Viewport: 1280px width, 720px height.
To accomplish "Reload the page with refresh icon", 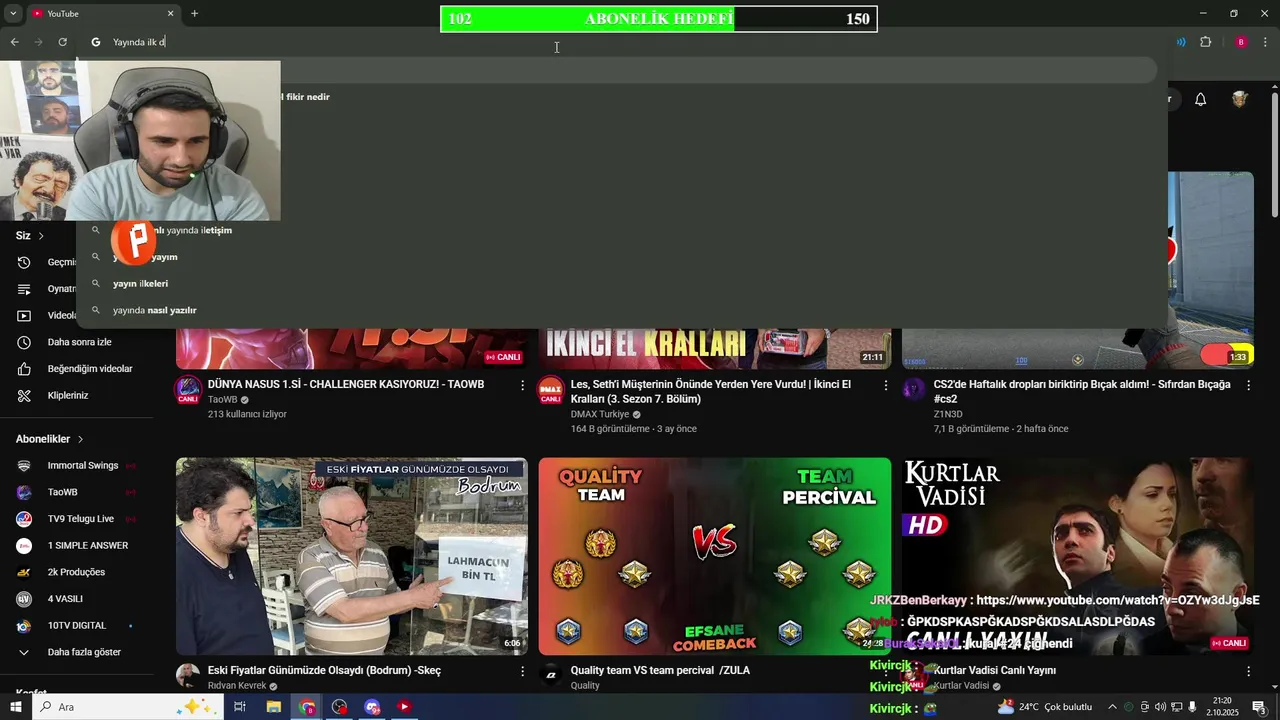I will (62, 42).
